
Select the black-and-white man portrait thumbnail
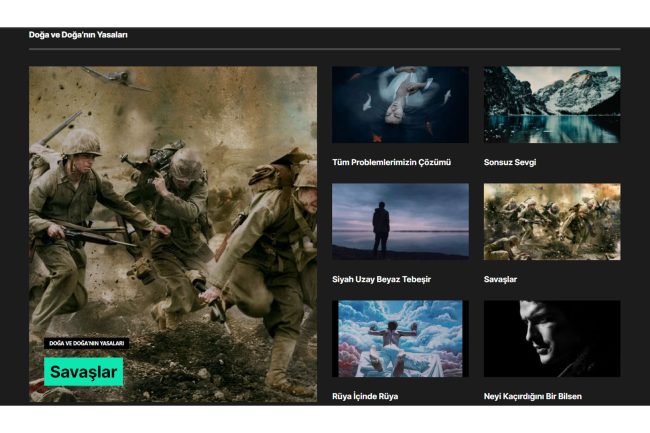tap(552, 338)
